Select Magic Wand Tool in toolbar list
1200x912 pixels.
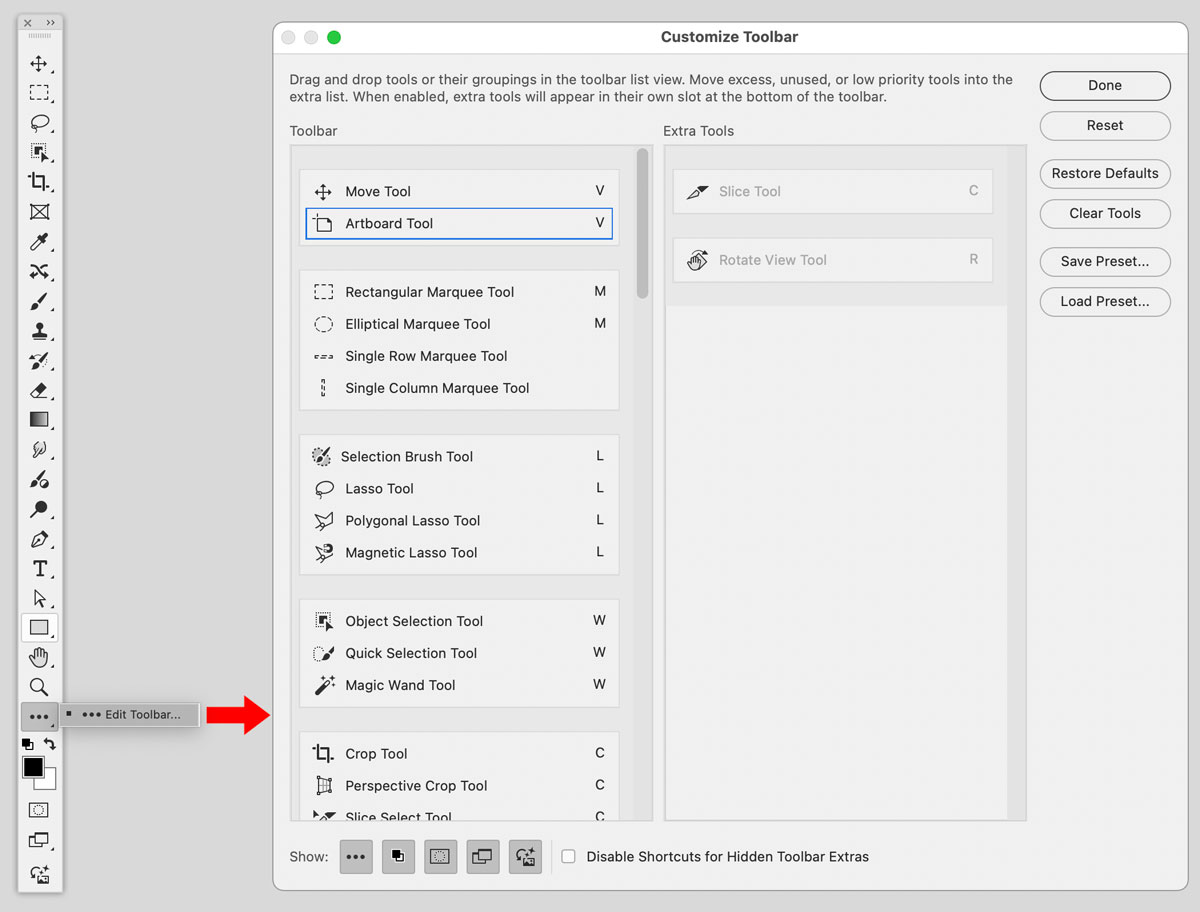tap(400, 685)
